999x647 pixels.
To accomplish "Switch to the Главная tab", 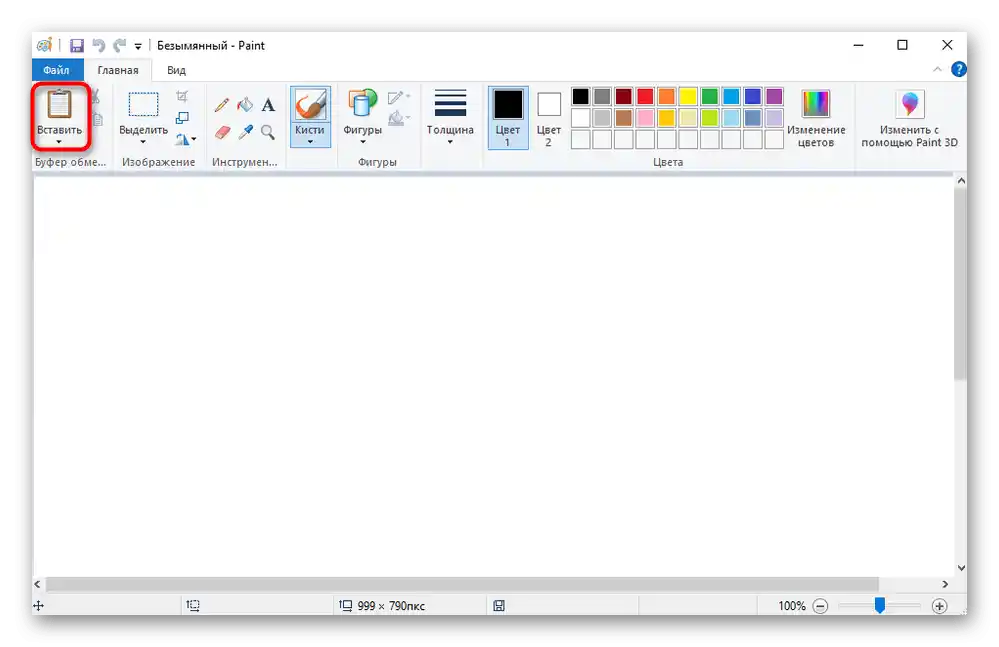I will click(x=118, y=70).
